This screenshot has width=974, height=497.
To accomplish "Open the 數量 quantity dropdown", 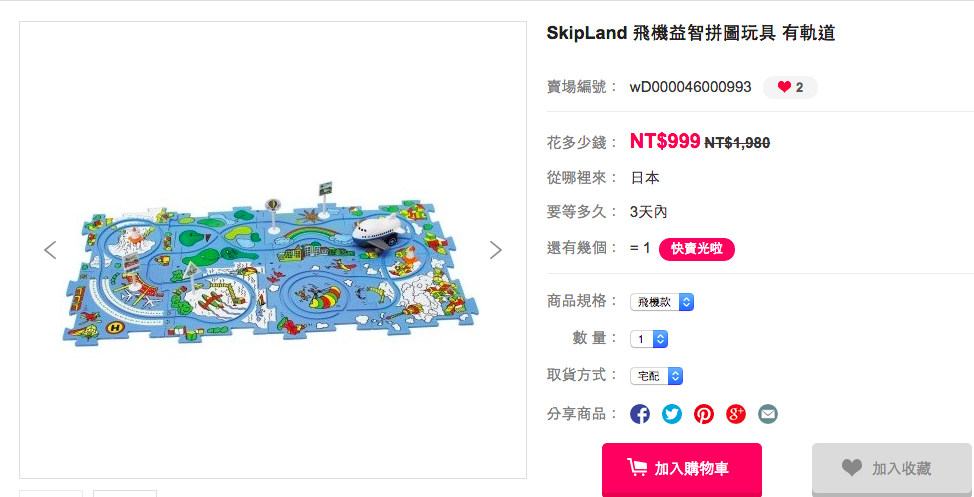I will (x=649, y=339).
